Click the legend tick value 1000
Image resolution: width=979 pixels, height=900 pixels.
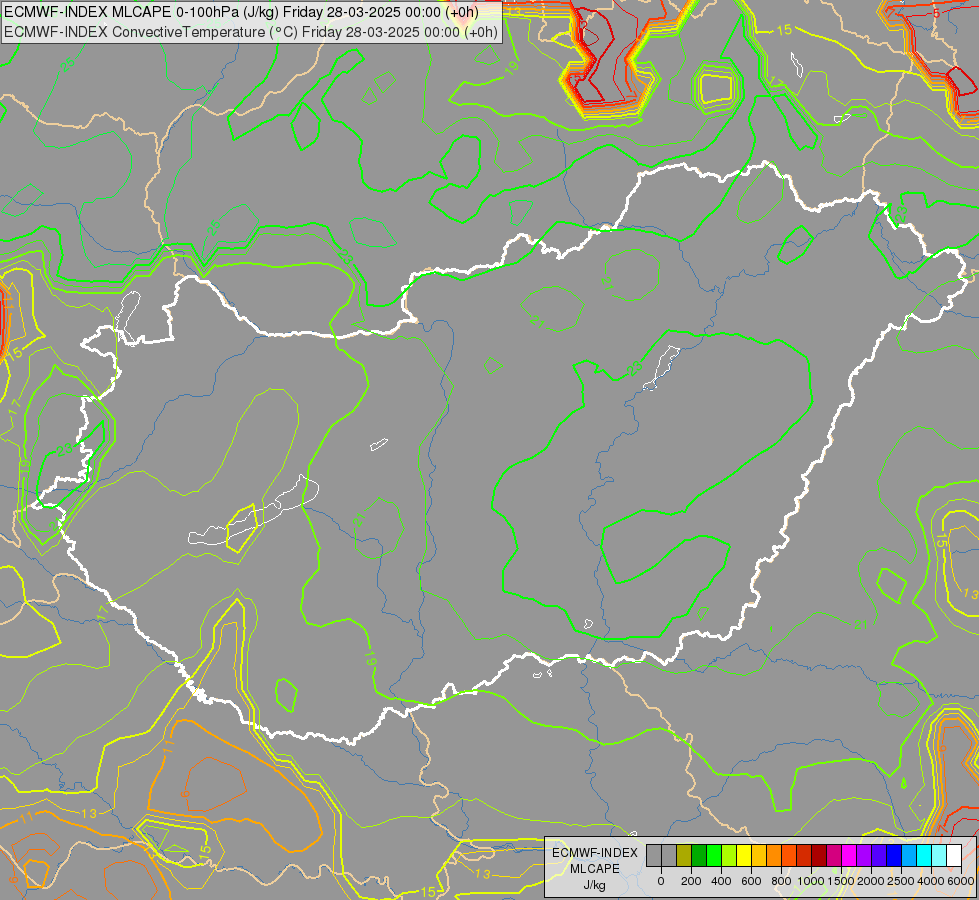point(811,881)
